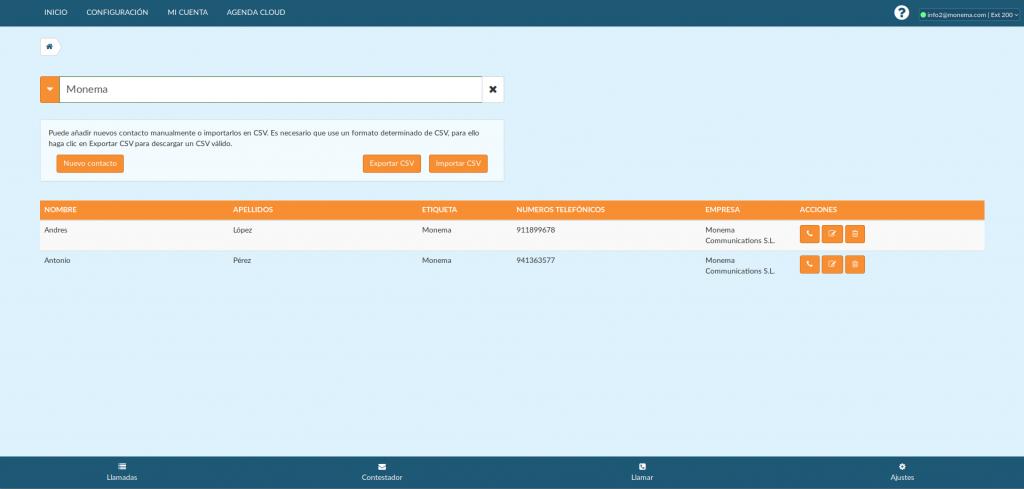Click the NUMEROS TELEFÓNICOS column header
Image resolution: width=1024 pixels, height=489 pixels.
[561, 210]
